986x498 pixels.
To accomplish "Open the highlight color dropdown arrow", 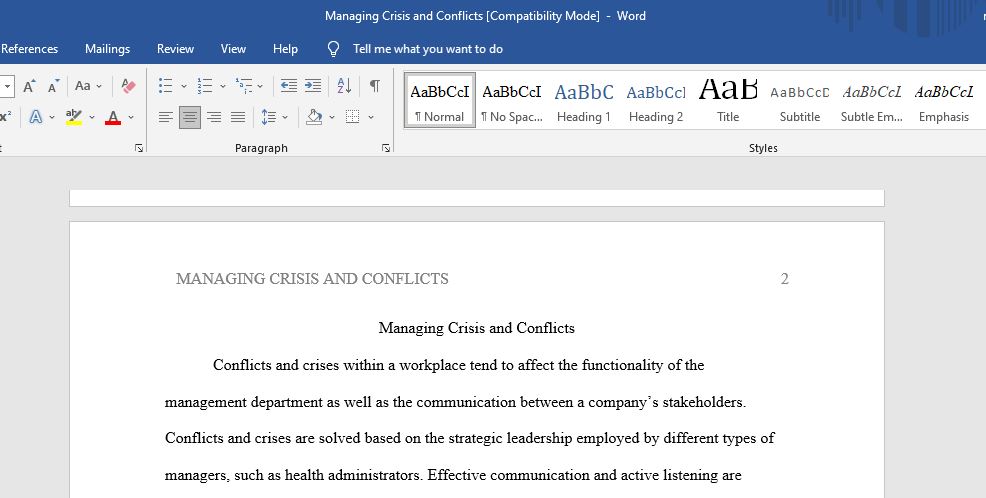I will (92, 117).
